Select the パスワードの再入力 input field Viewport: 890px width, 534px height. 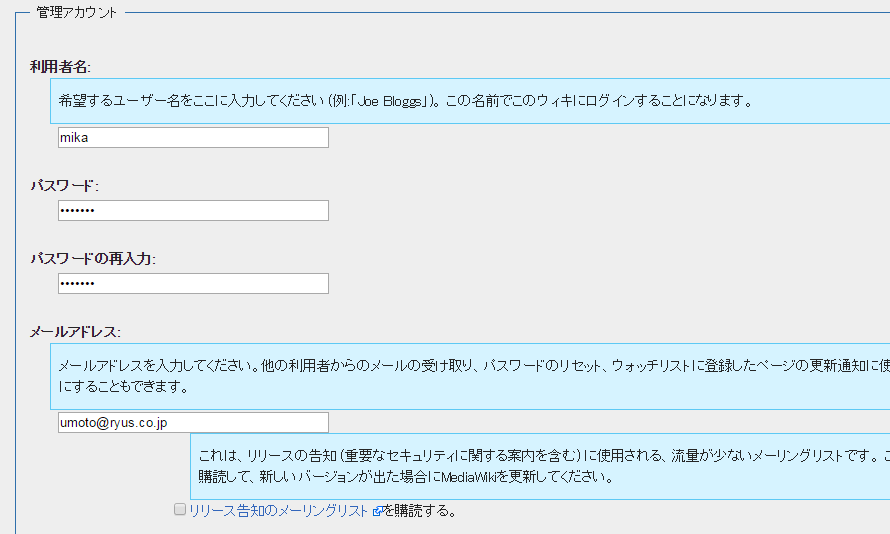pos(193,283)
